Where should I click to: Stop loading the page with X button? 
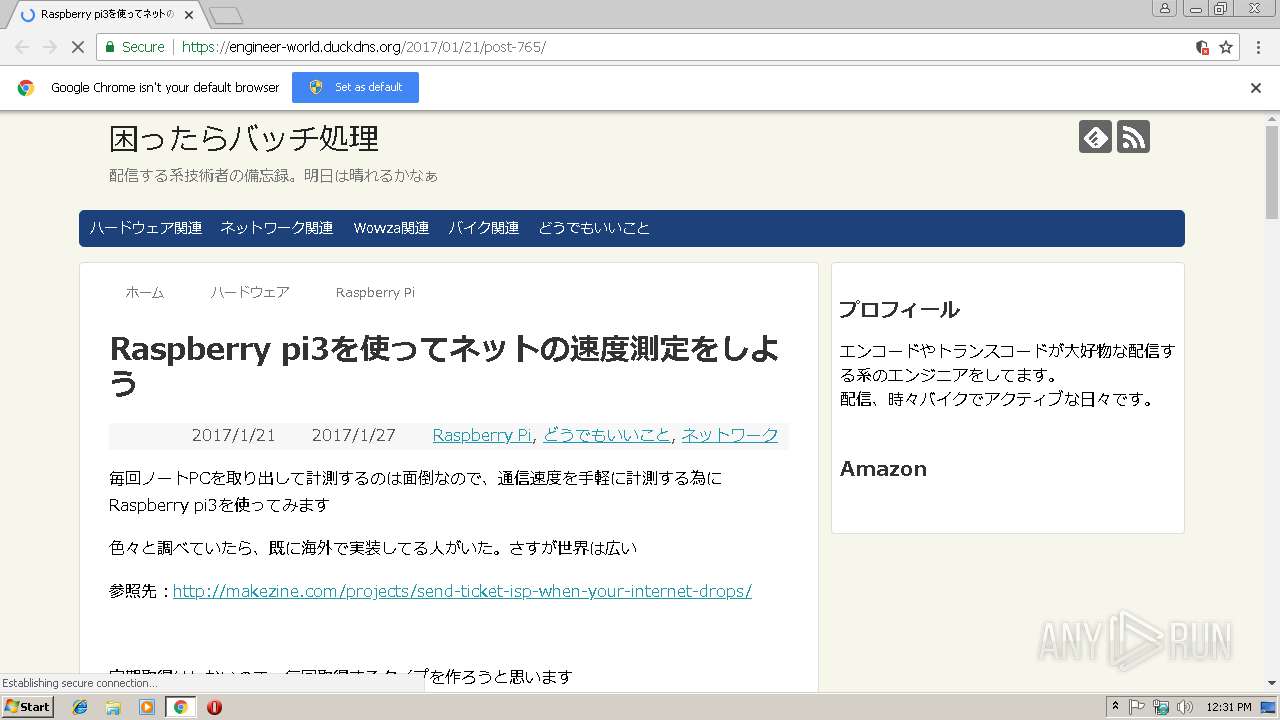click(x=78, y=47)
